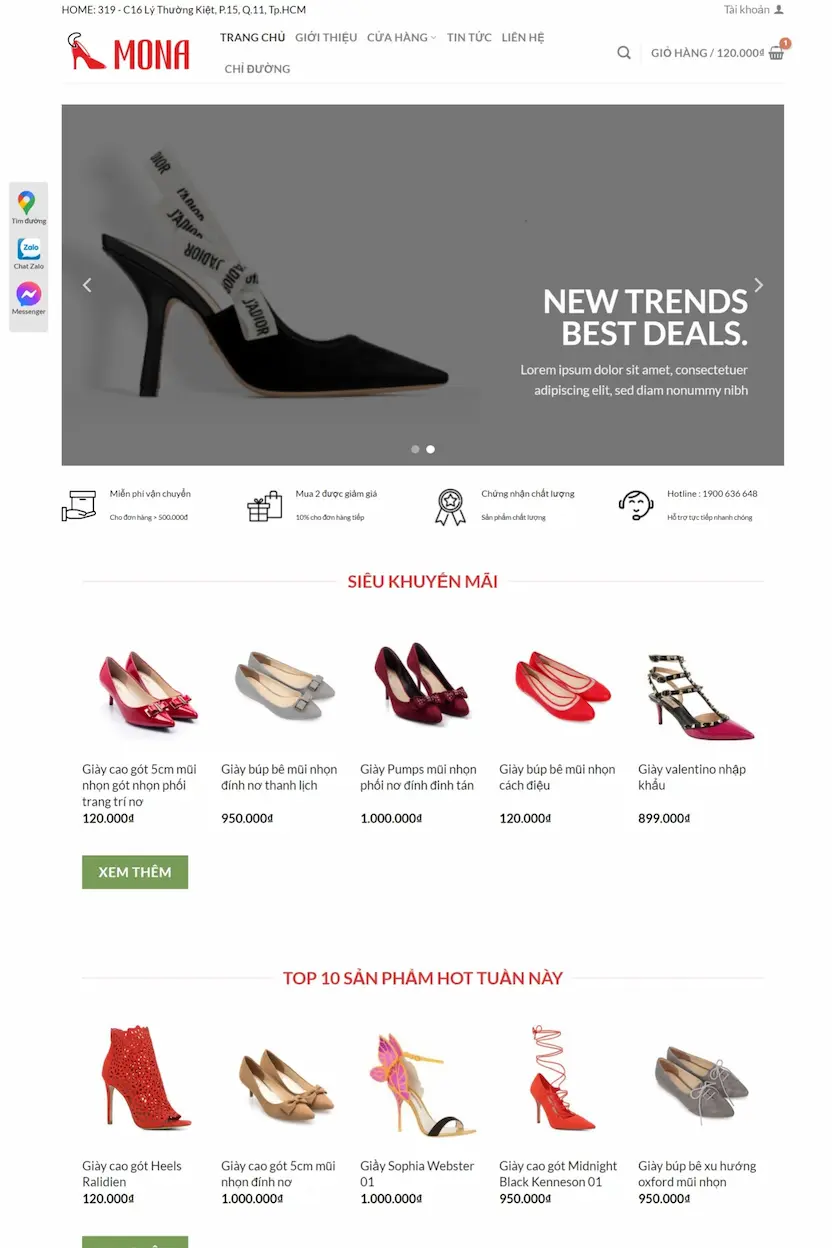Select the second slider dot indicator
Screen dimensions: 832x1248
(431, 449)
